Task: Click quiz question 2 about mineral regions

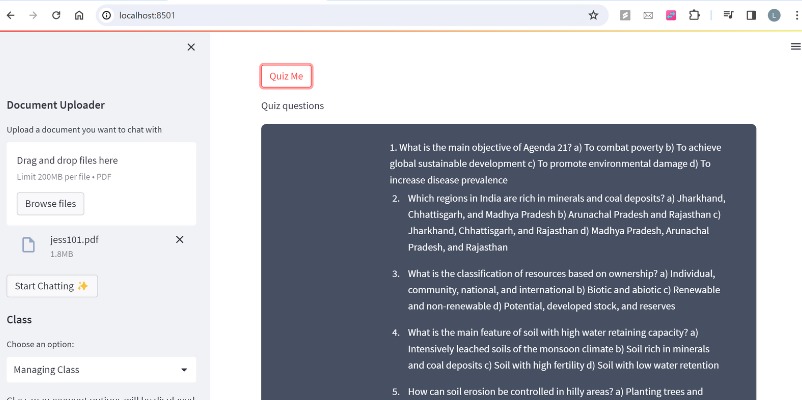Action: [x=567, y=223]
